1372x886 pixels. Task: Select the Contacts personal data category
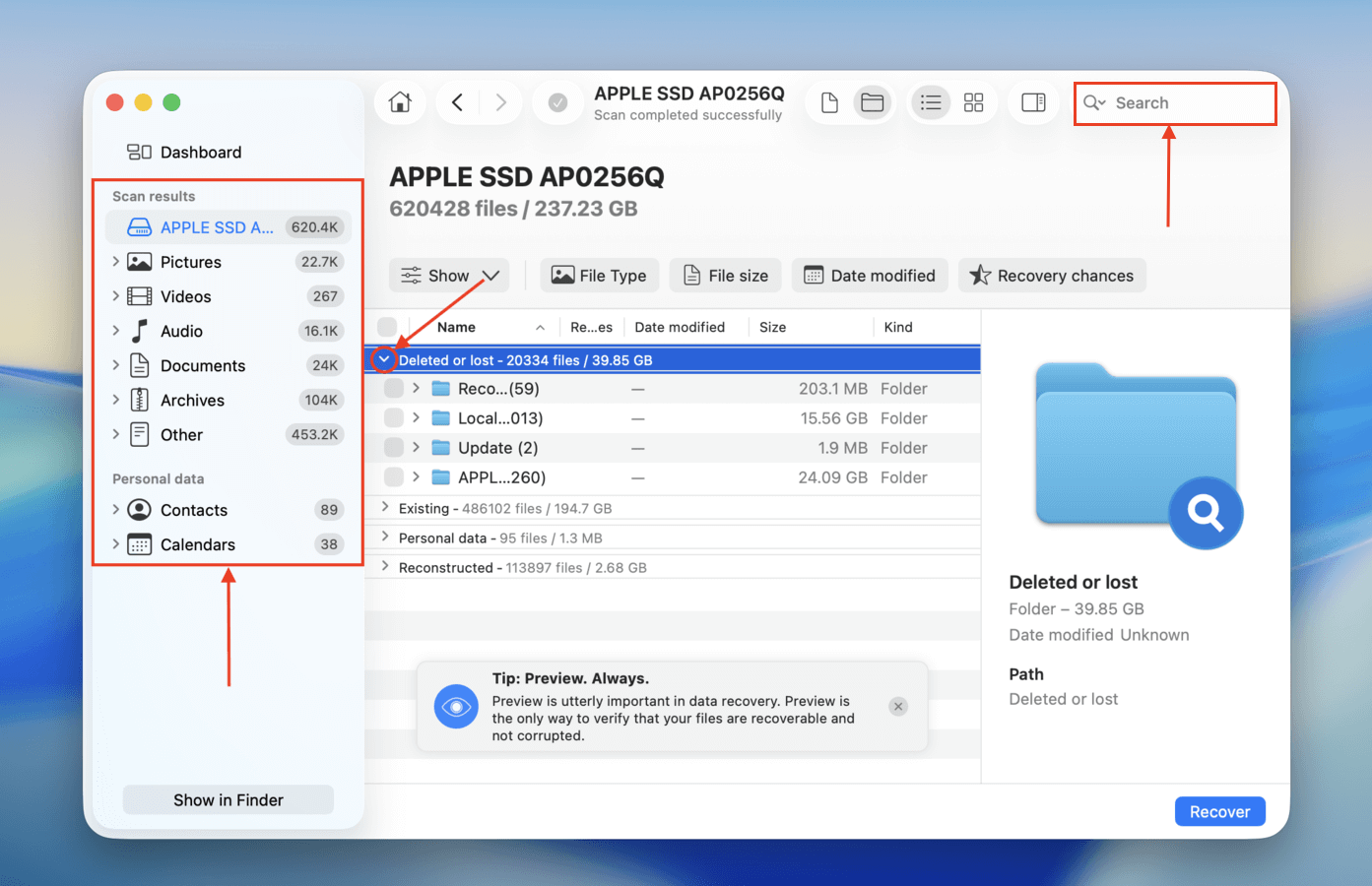[191, 509]
